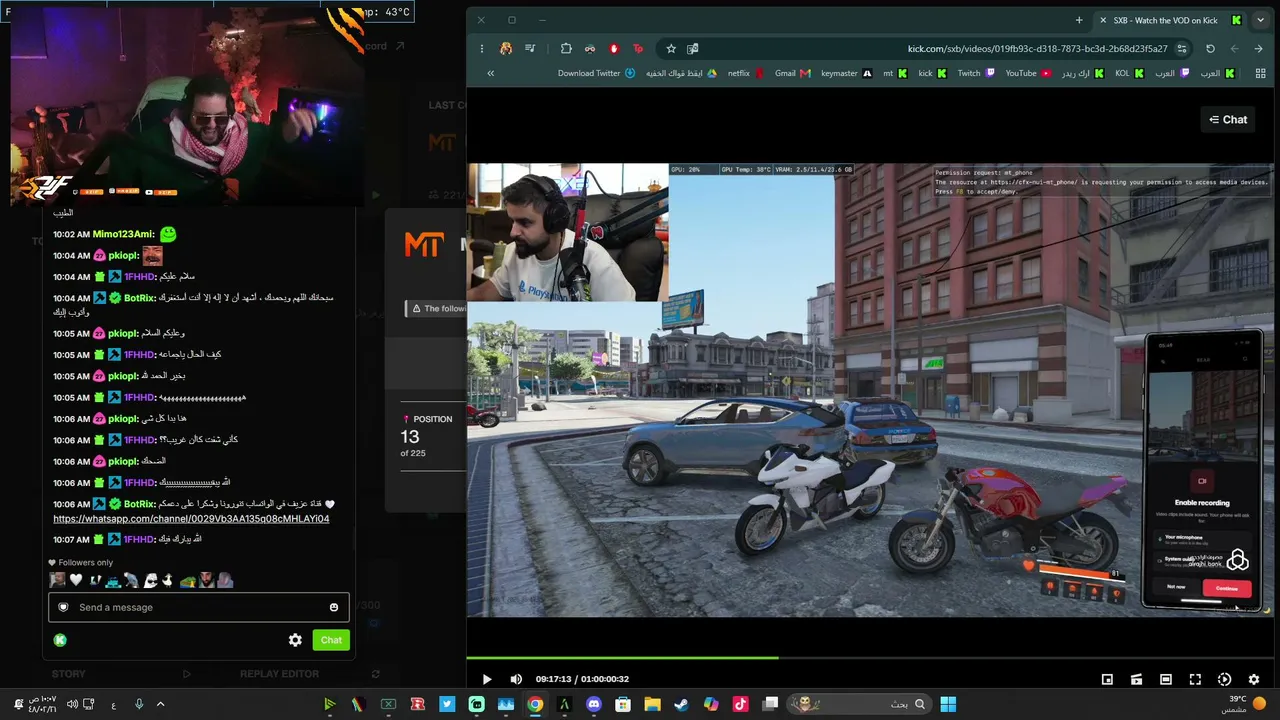Open the keymaster bookmark
This screenshot has width=1280, height=720.
point(846,73)
